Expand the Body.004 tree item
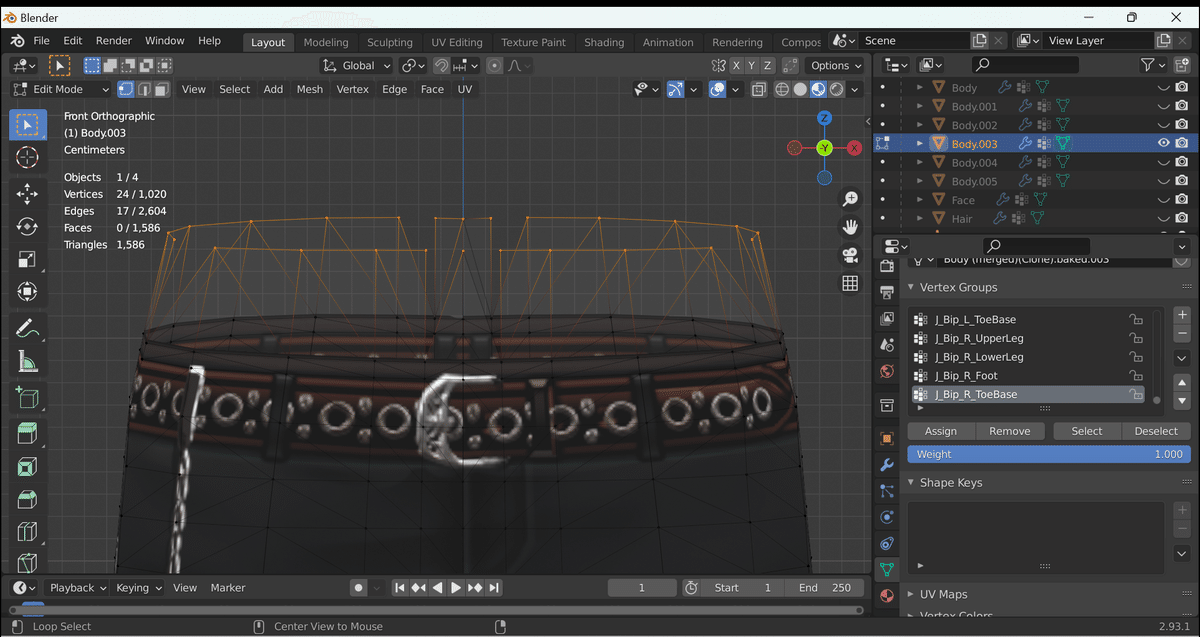Screen dimensions: 1200x637 click(920, 162)
